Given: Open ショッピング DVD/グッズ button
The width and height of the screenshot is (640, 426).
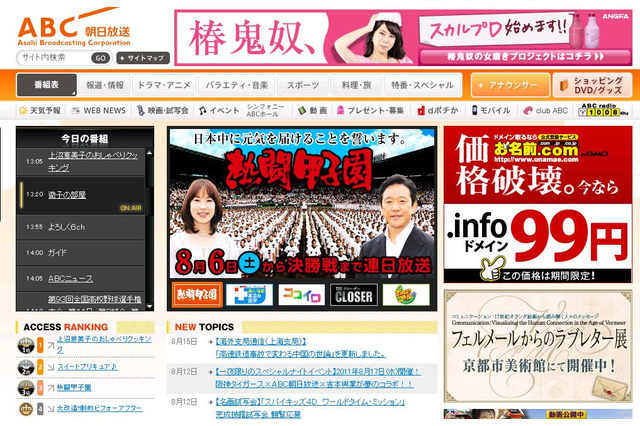Looking at the screenshot, I should pyautogui.click(x=592, y=85).
